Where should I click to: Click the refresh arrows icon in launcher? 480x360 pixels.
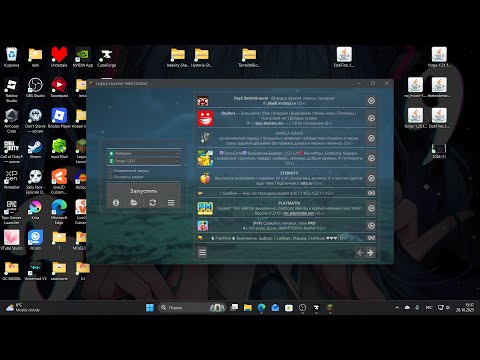[x=153, y=203]
